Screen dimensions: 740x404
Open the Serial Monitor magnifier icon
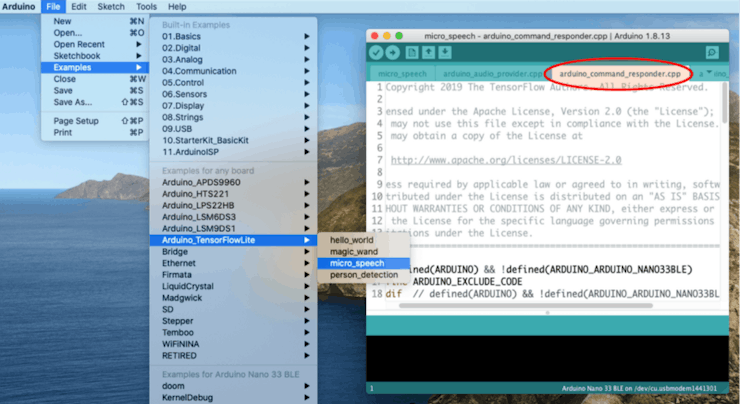pyautogui.click(x=712, y=52)
